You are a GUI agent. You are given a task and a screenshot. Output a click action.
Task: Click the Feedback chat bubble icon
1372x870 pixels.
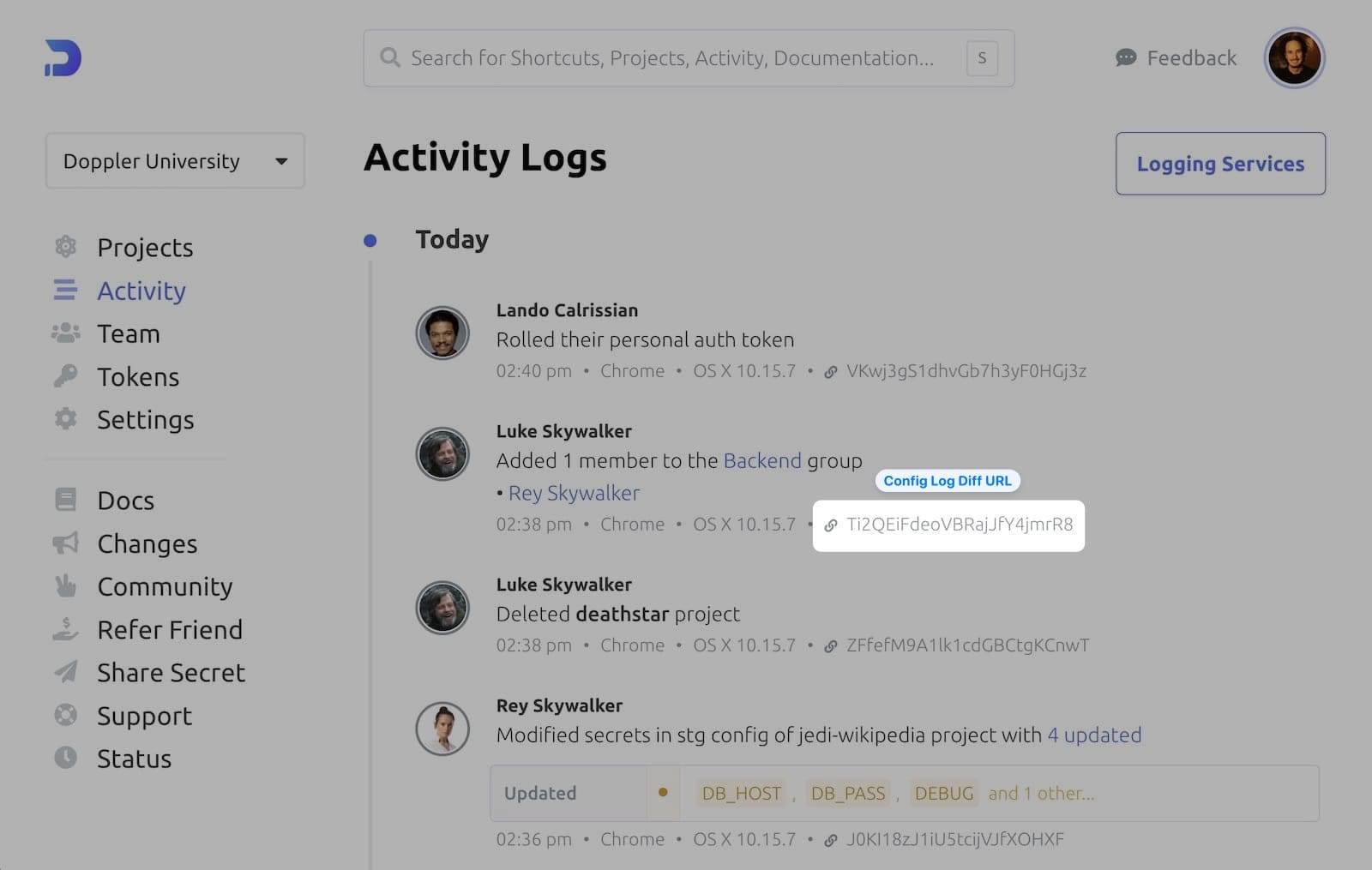[1126, 57]
